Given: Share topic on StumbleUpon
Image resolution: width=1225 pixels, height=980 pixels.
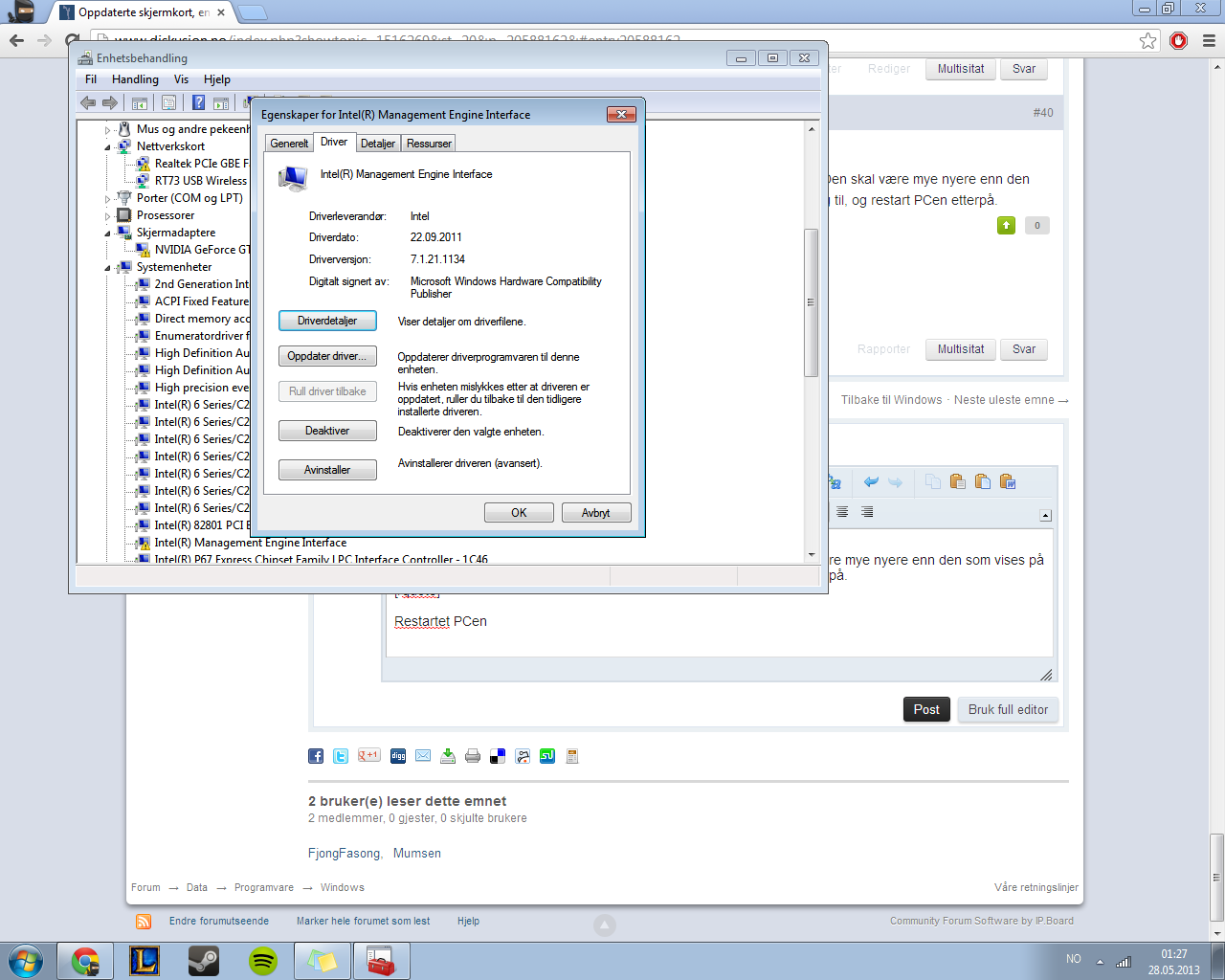Looking at the screenshot, I should pyautogui.click(x=547, y=756).
